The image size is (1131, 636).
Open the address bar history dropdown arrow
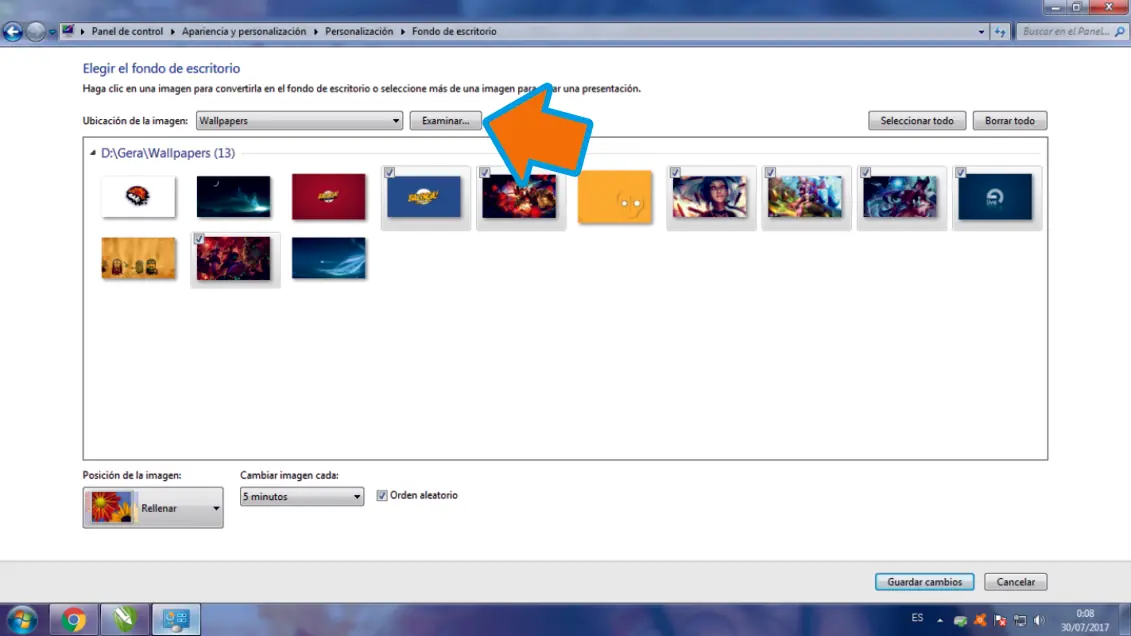[x=981, y=32]
